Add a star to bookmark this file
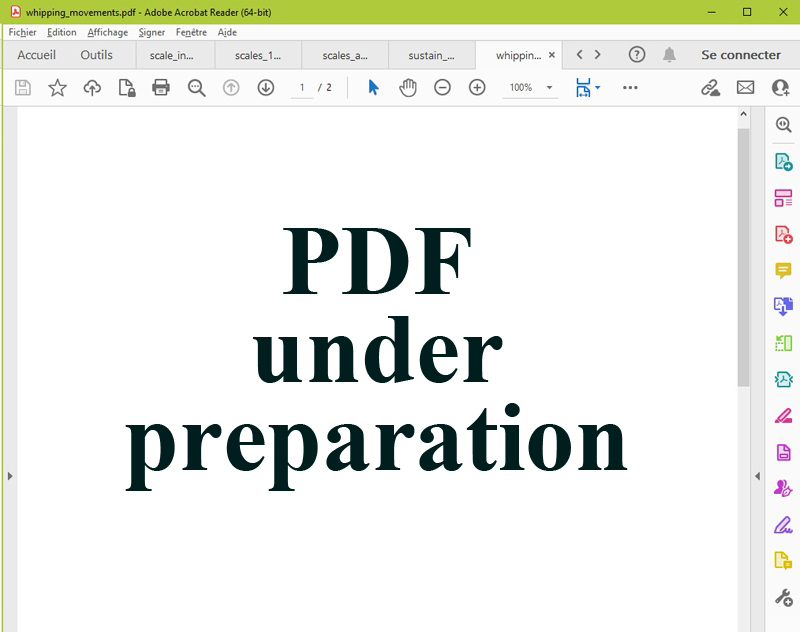The height and width of the screenshot is (632, 800). [57, 88]
